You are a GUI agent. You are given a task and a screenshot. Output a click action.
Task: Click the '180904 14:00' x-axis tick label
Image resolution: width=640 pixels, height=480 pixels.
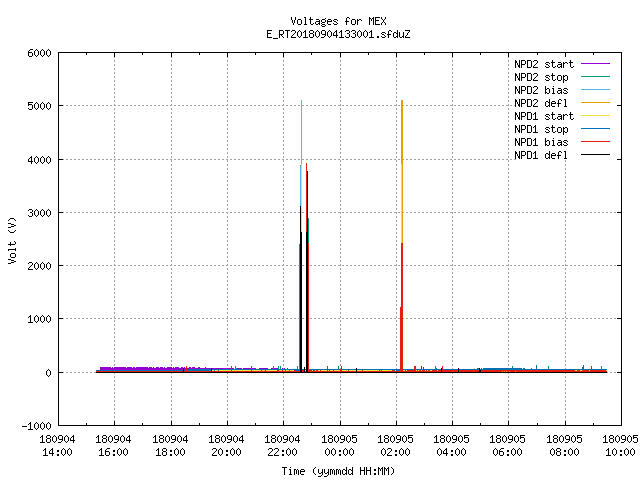click(57, 446)
